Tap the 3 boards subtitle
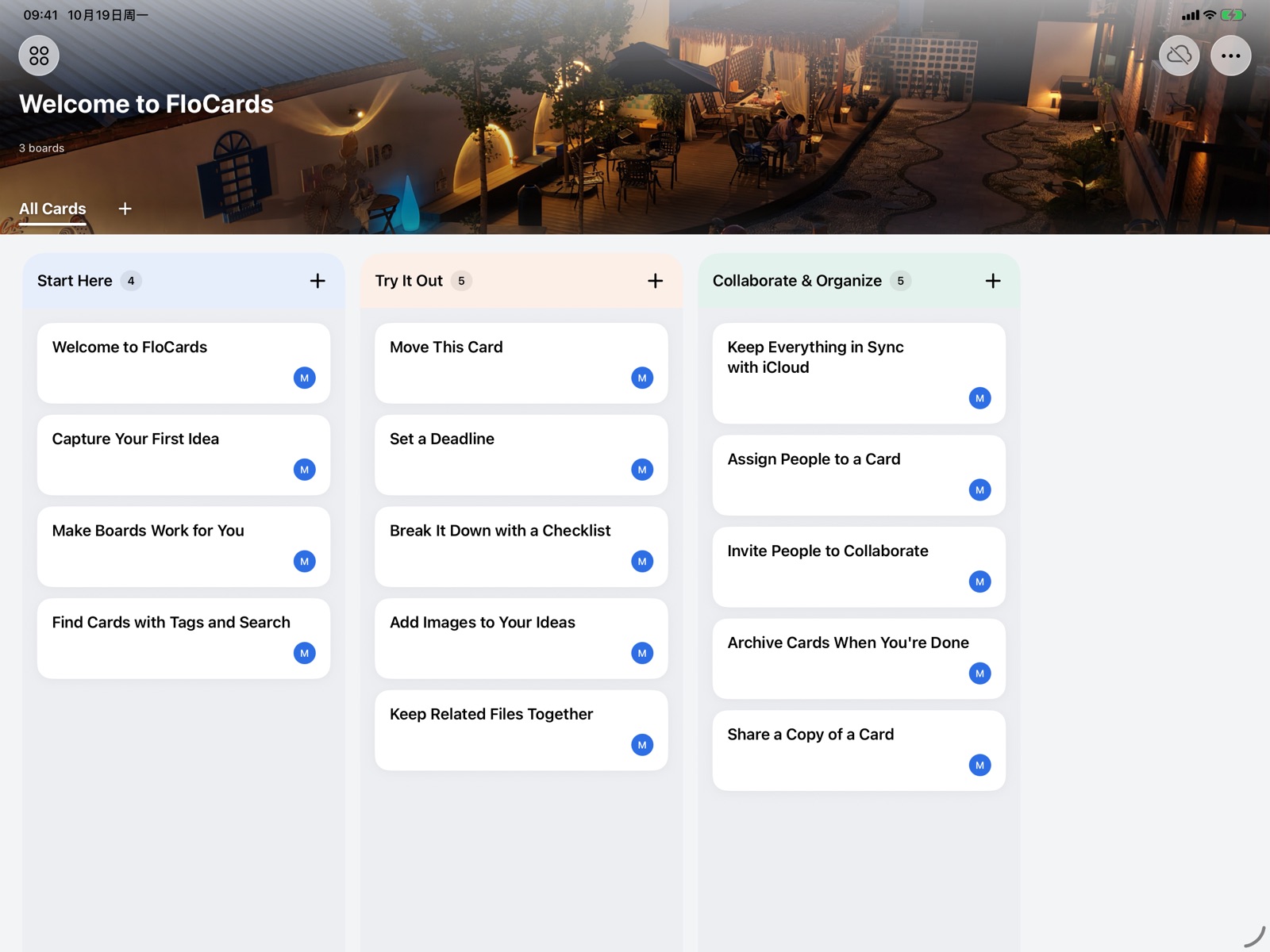 (41, 148)
